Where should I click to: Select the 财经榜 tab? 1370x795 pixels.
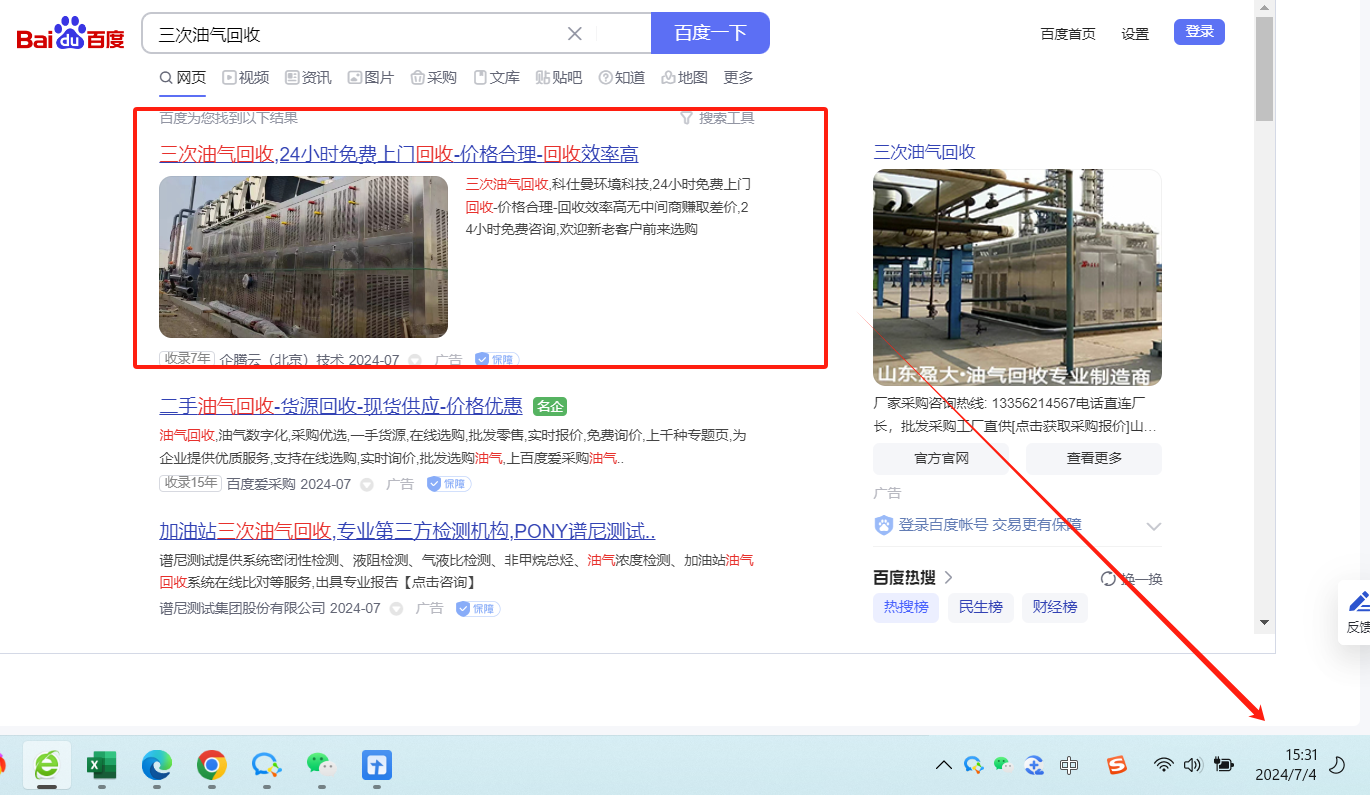(x=1055, y=607)
